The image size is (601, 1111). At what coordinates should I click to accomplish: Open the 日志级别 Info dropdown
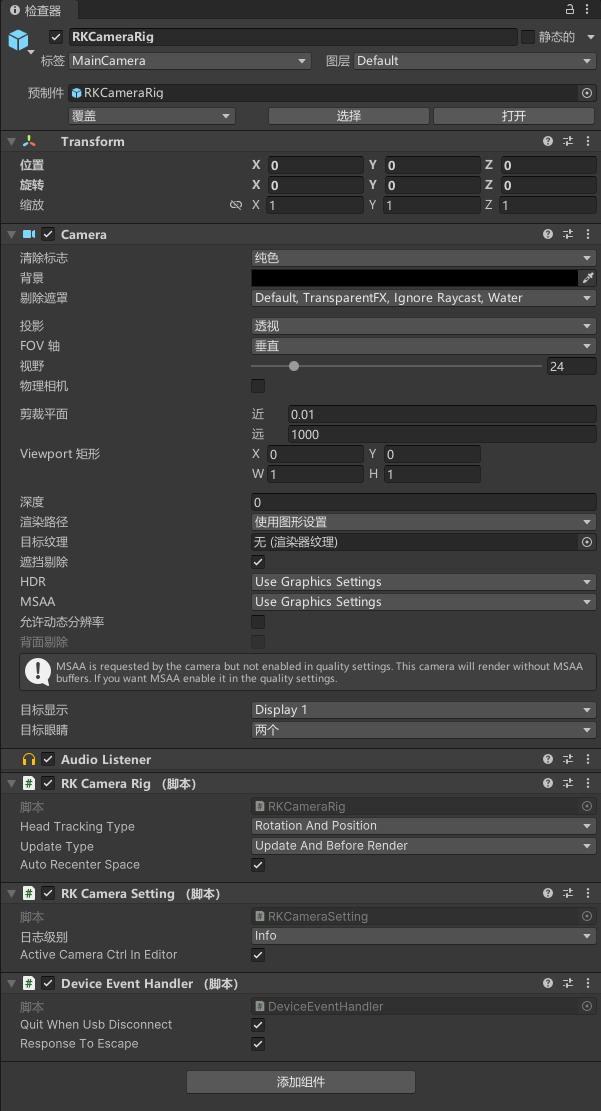point(424,935)
